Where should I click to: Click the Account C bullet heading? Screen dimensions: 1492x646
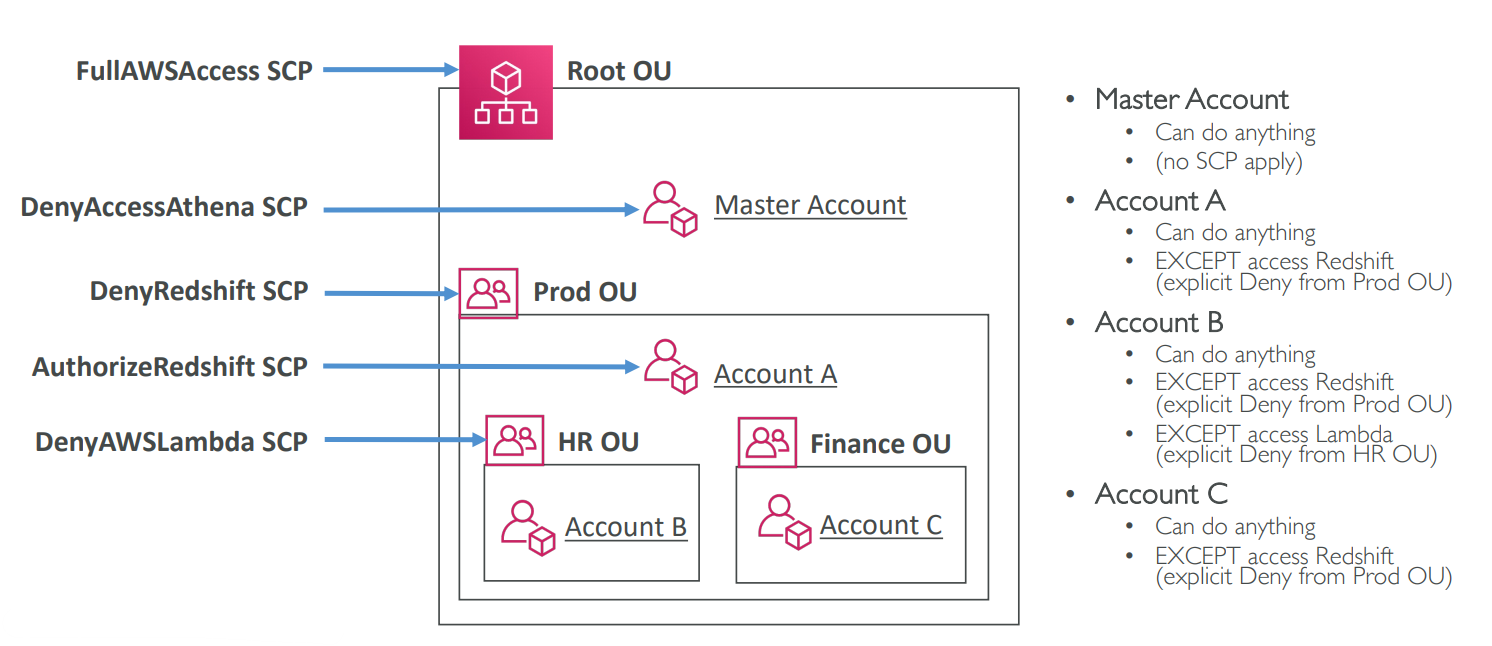1161,495
